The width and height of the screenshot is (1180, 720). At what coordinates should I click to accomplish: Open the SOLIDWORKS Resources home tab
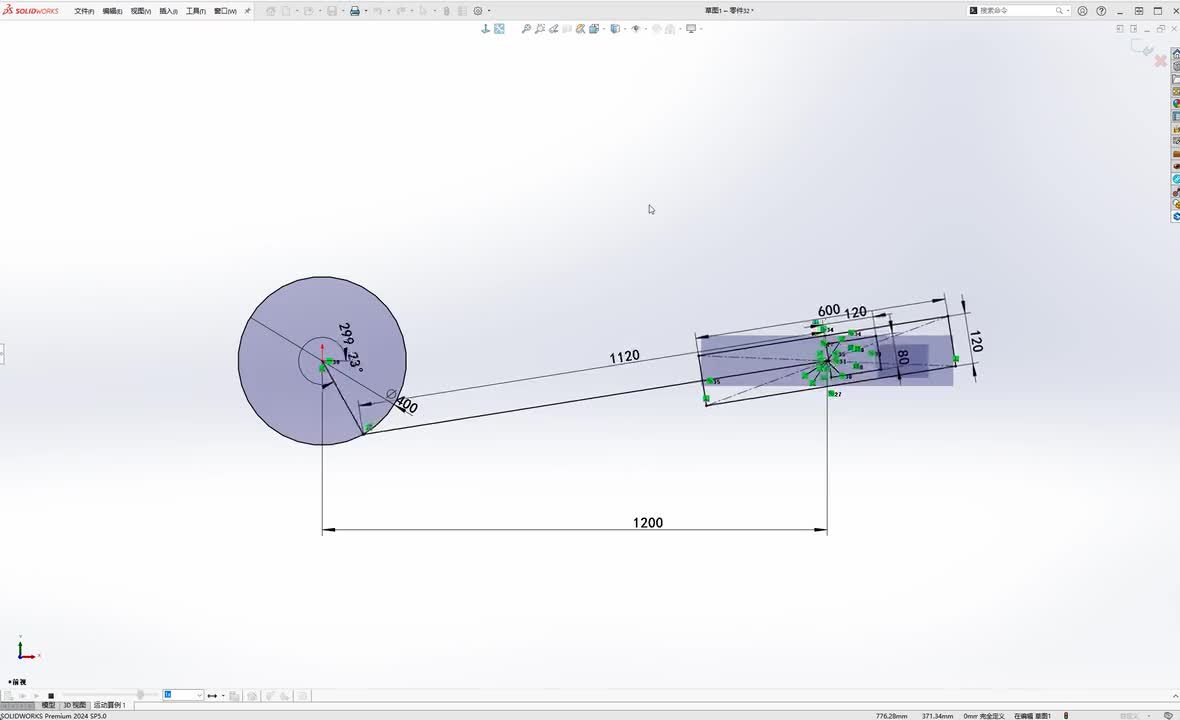(1175, 54)
